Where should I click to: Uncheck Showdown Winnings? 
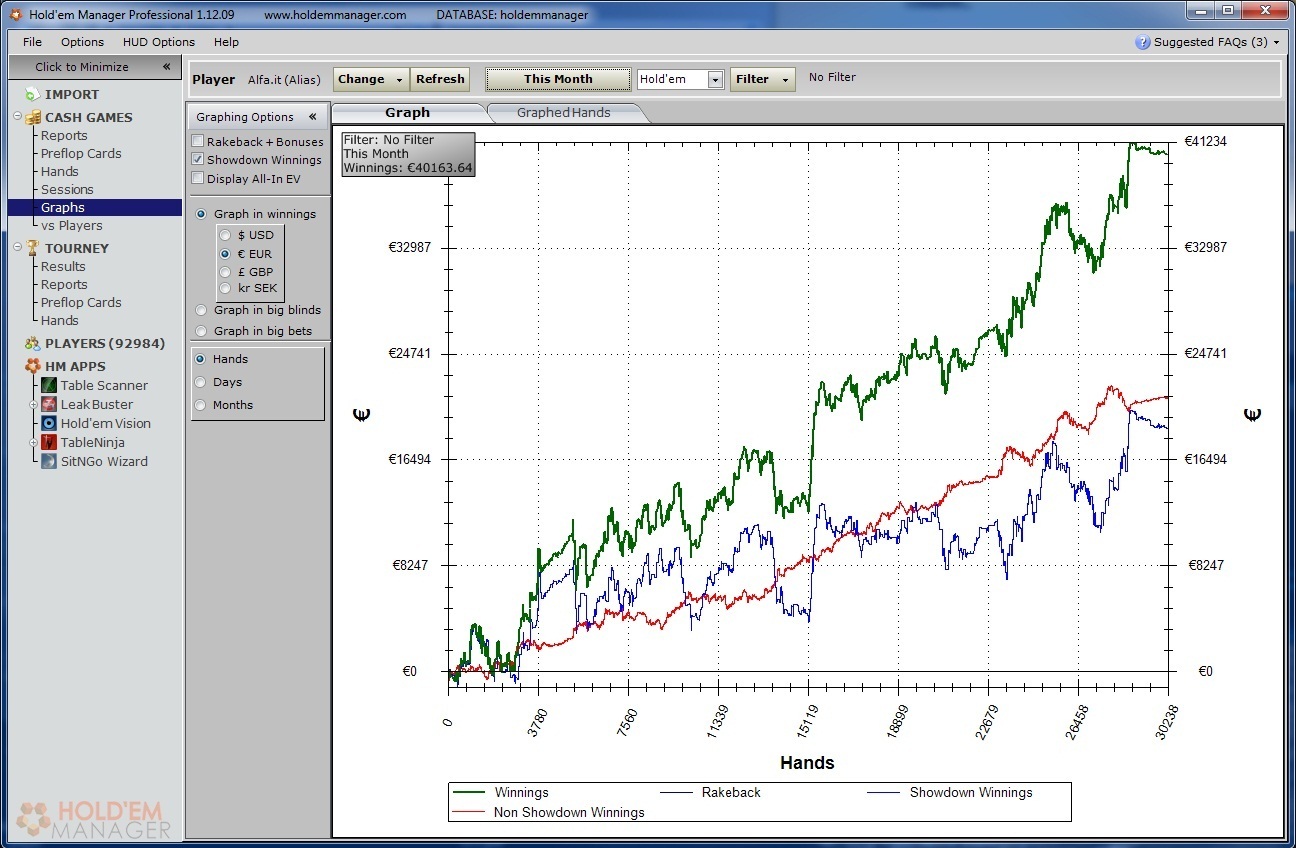(x=198, y=159)
